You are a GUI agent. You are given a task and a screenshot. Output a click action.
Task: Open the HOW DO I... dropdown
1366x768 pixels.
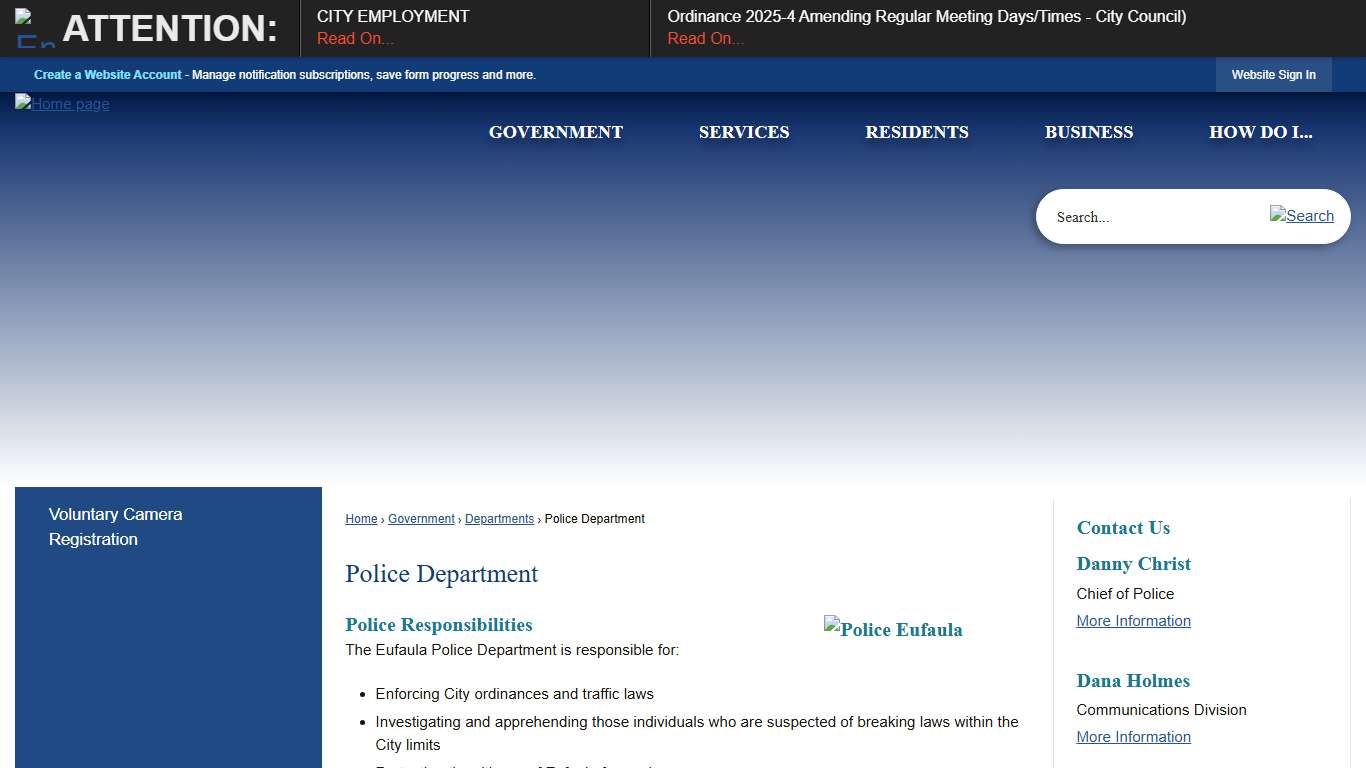pyautogui.click(x=1261, y=132)
